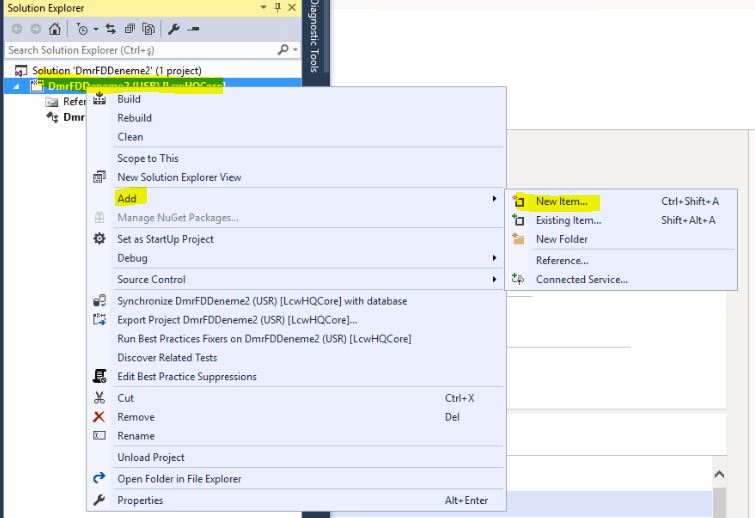The height and width of the screenshot is (518, 755).
Task: Close the Solution Explorer panel
Action: point(292,7)
